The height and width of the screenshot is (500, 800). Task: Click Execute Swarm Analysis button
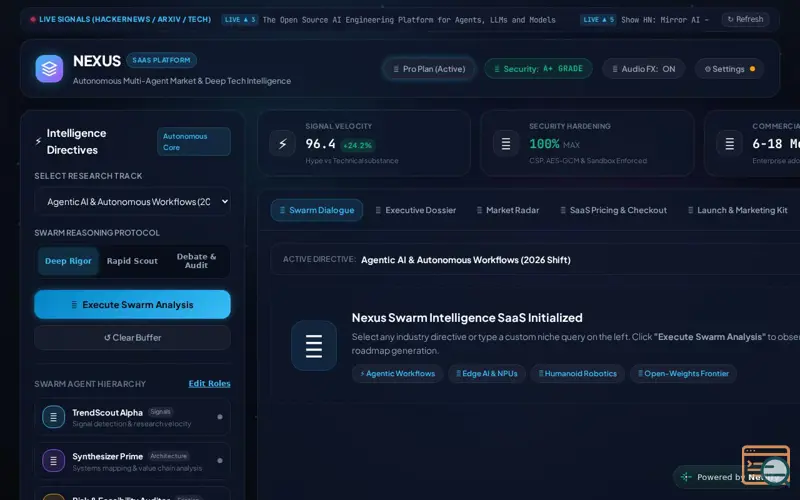[133, 305]
